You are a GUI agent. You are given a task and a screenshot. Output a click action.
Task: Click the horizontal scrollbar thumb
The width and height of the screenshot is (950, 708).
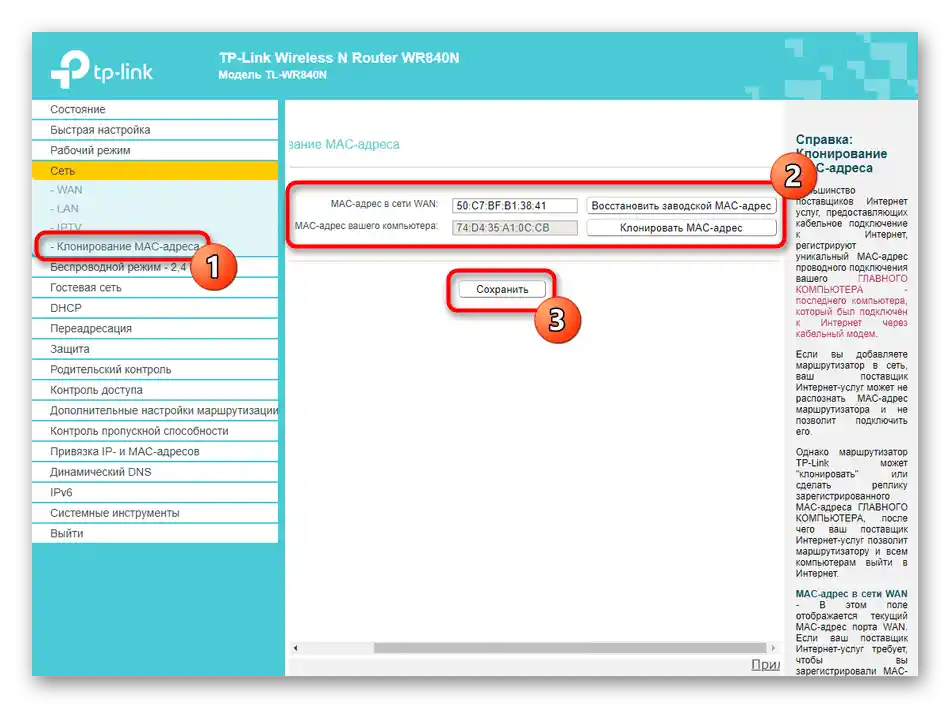point(570,648)
